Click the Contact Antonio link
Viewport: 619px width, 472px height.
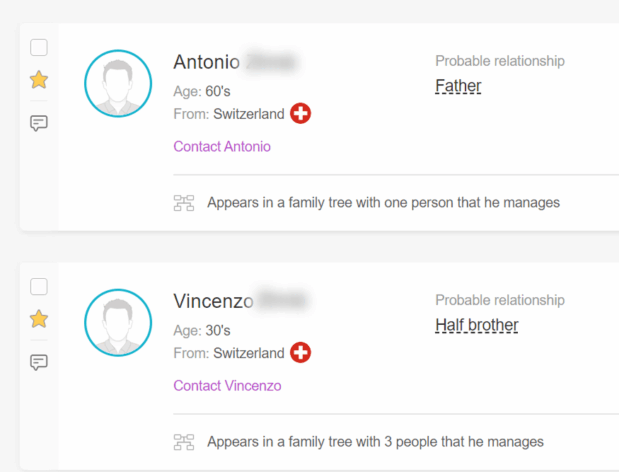point(222,147)
